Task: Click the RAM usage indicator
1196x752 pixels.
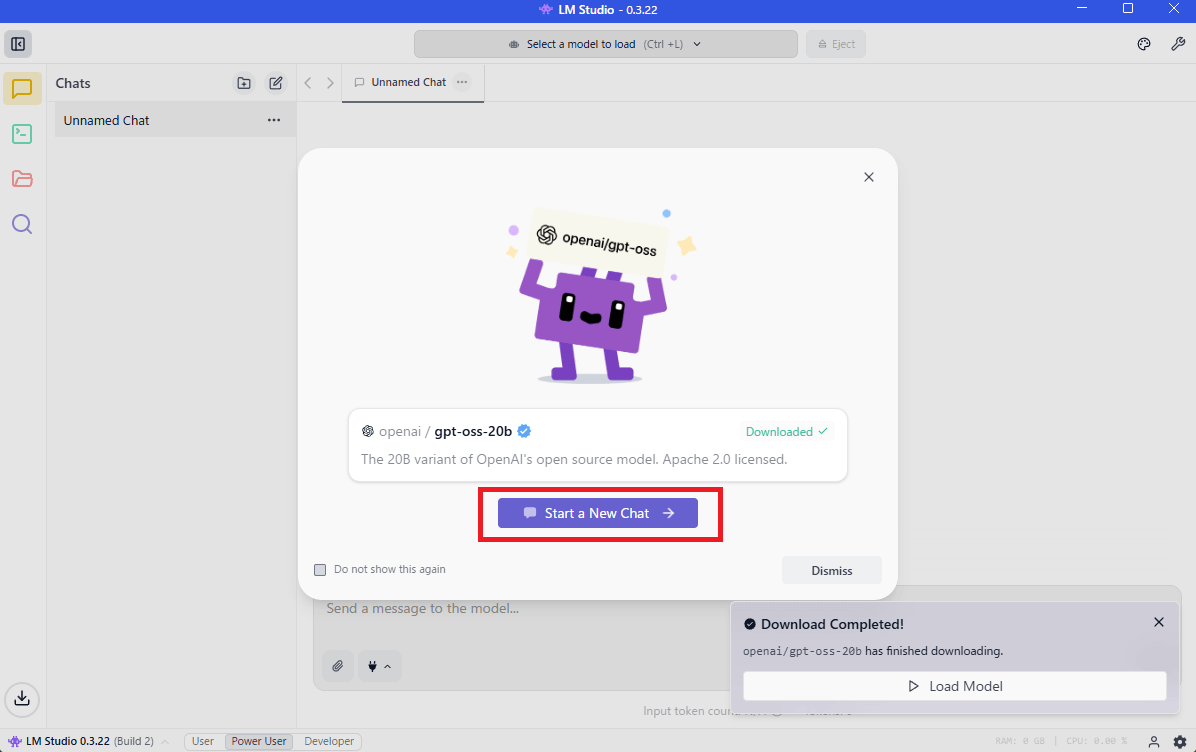Action: [1020, 741]
